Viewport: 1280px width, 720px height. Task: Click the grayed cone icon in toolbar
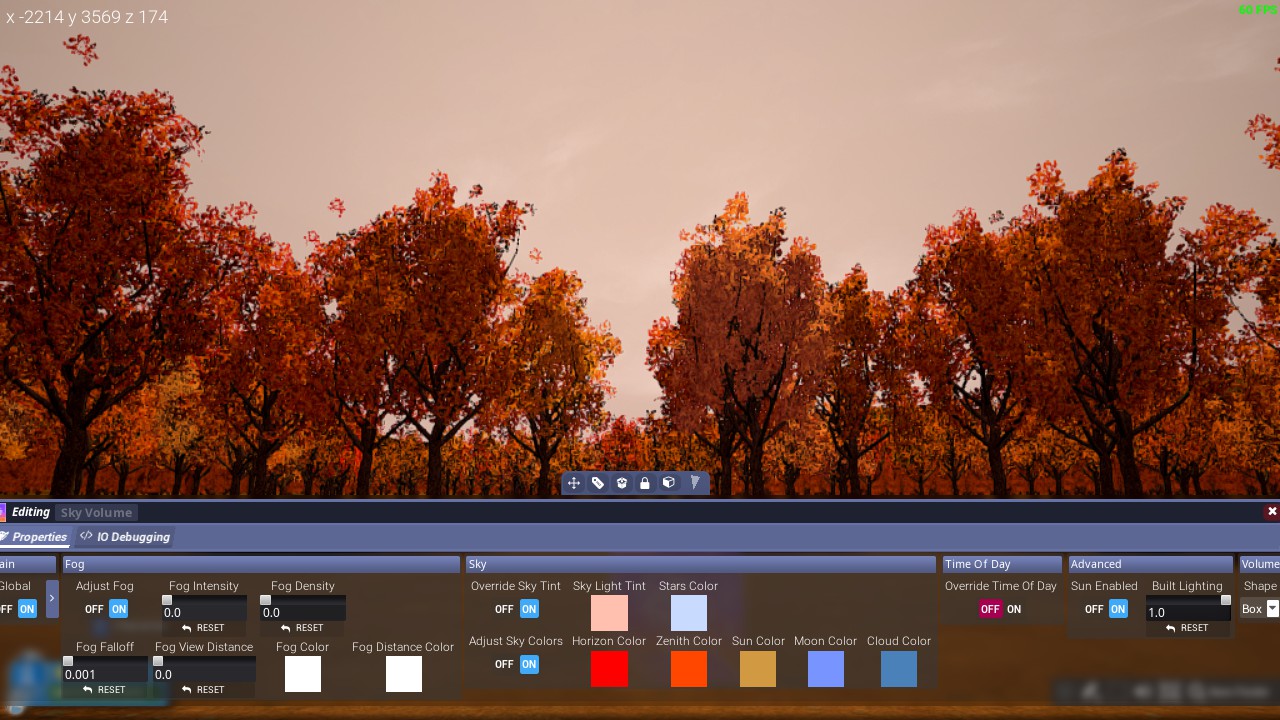coord(694,483)
